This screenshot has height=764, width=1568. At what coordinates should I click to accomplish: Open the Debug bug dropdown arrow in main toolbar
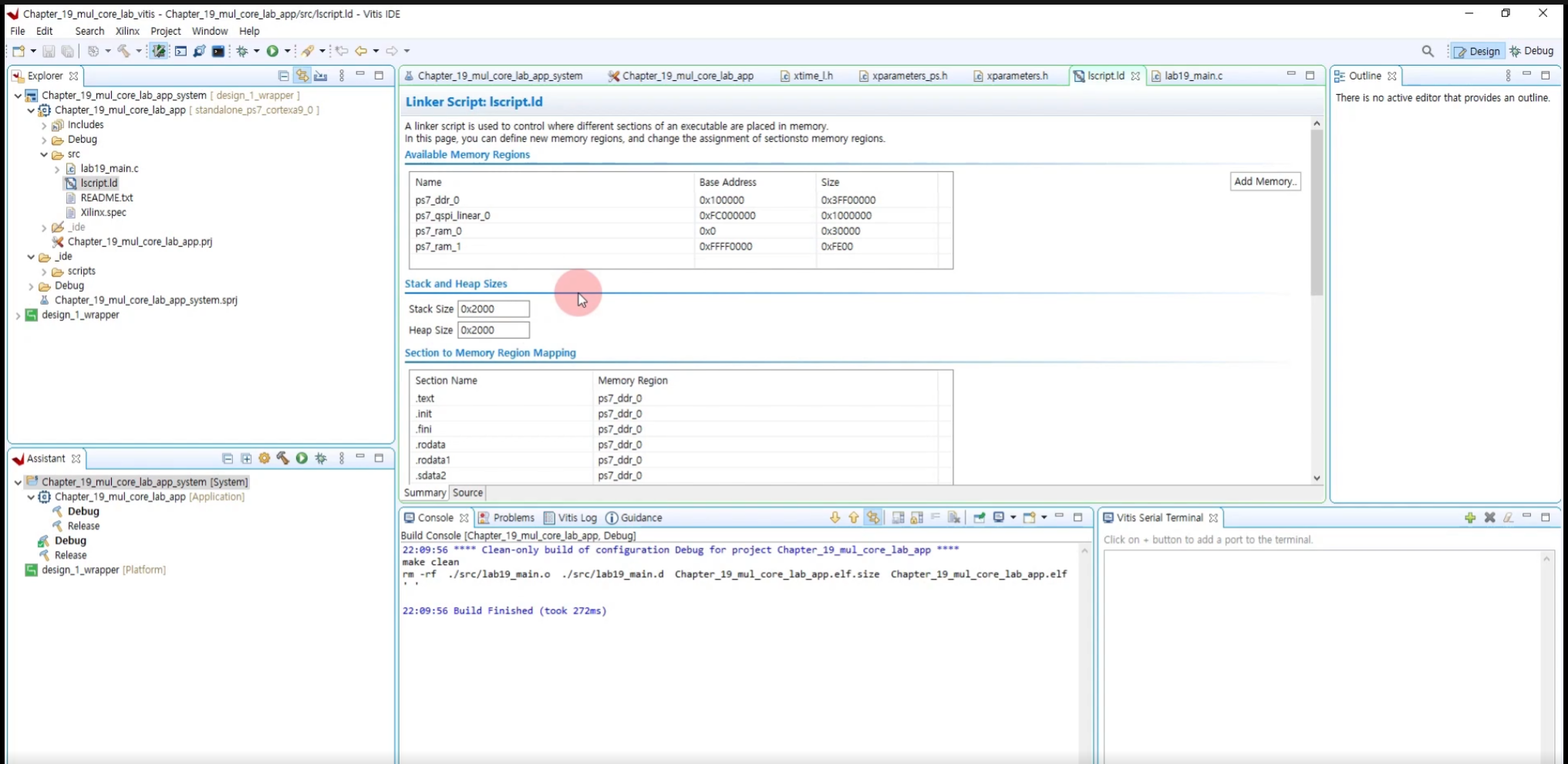pyautogui.click(x=256, y=51)
